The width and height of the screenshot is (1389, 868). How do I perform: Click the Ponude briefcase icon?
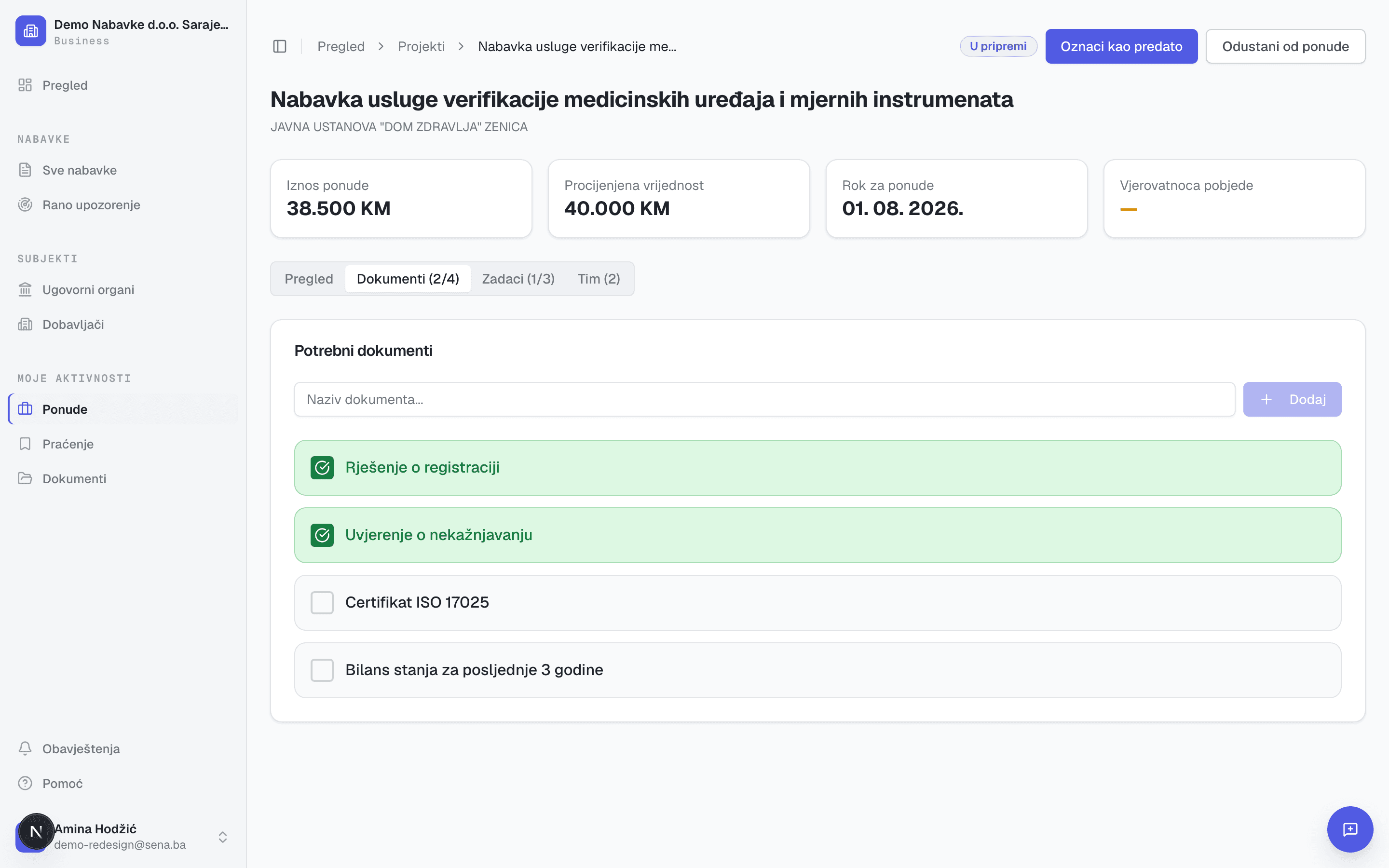pos(25,409)
